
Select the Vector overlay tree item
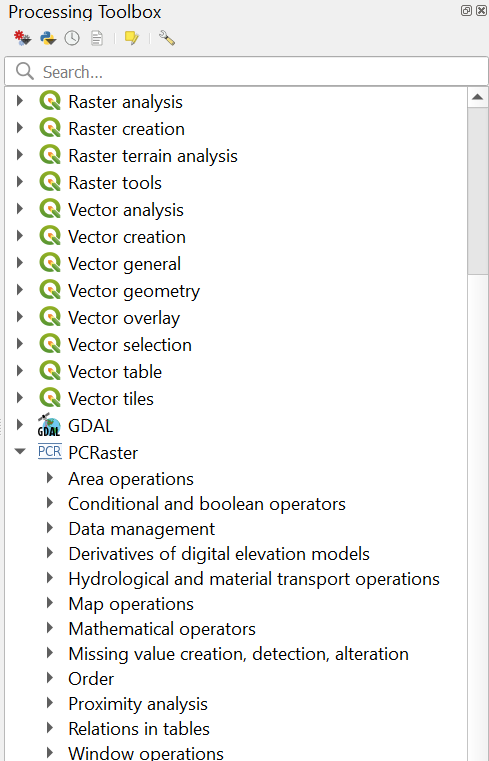point(124,318)
